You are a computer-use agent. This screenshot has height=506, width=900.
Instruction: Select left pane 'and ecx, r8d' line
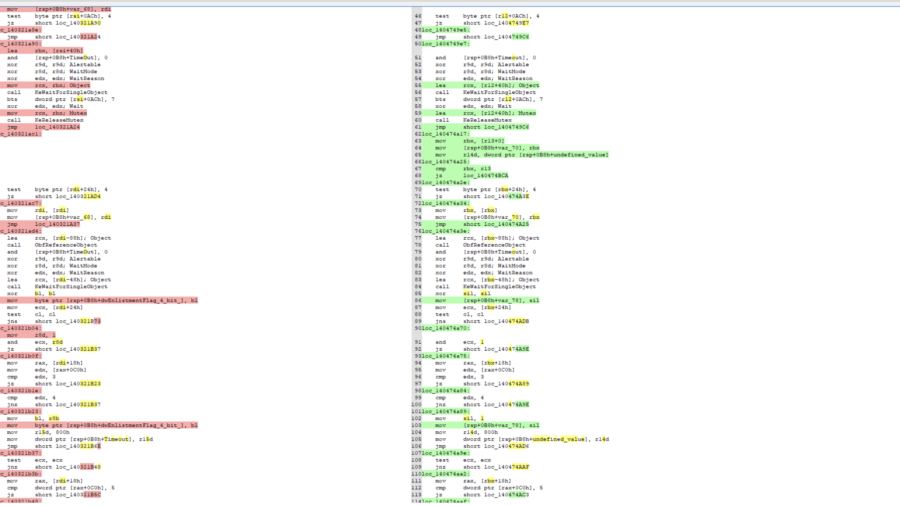click(x=35, y=342)
